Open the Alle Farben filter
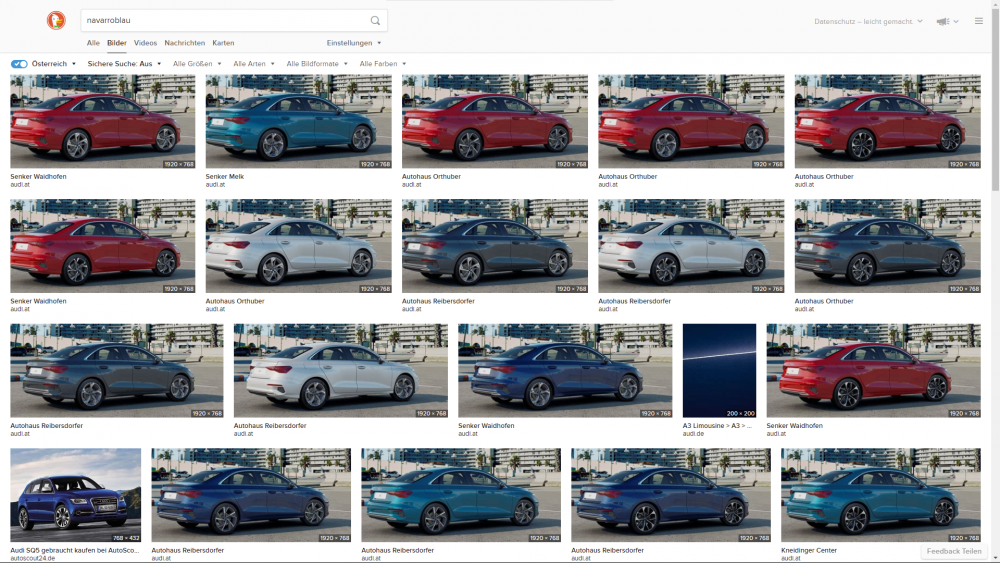The height and width of the screenshot is (563, 1000). 383,64
